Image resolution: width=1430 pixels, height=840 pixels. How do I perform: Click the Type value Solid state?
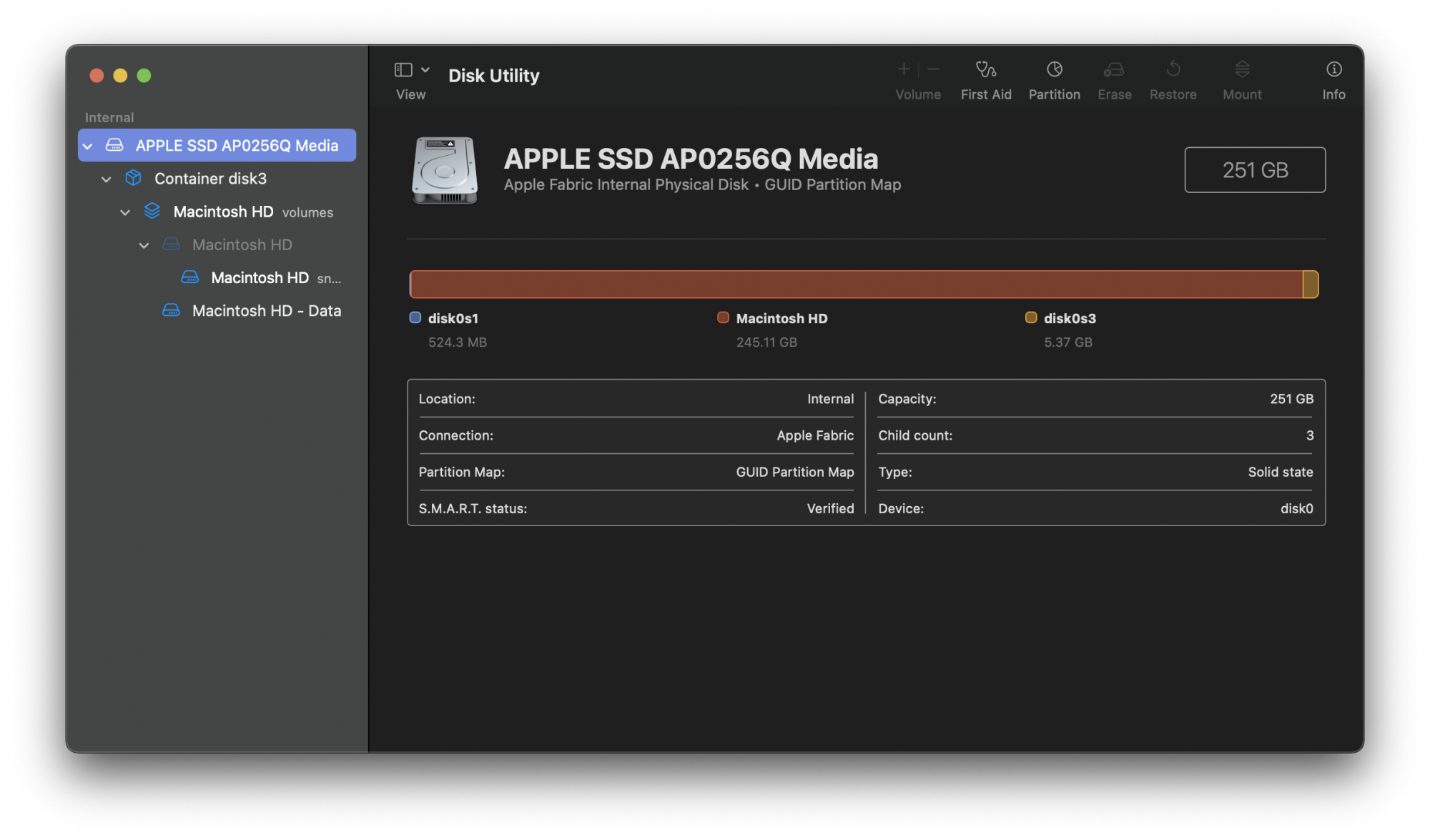(1281, 472)
